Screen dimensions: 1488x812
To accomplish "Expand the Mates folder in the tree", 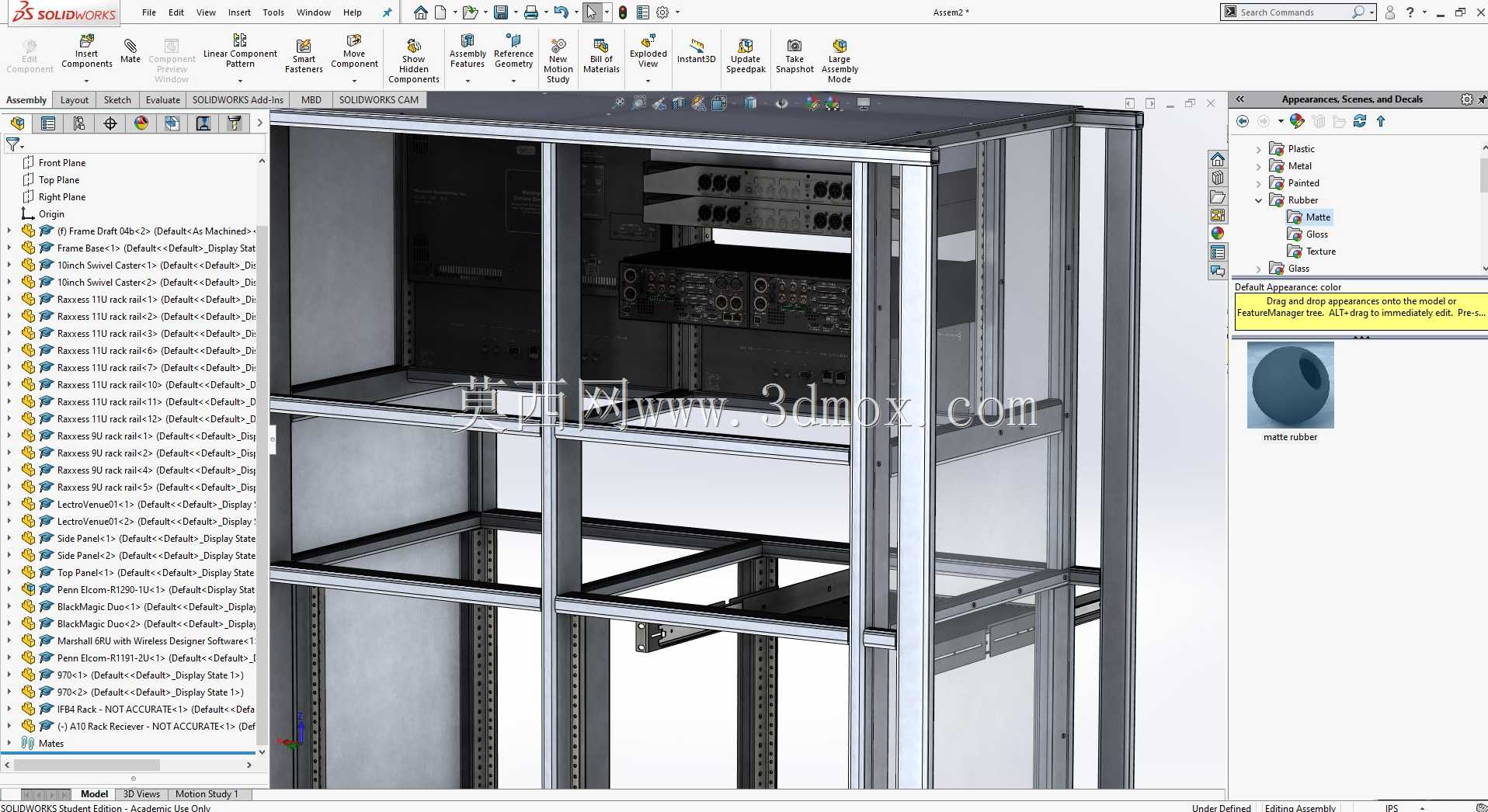I will [9, 744].
